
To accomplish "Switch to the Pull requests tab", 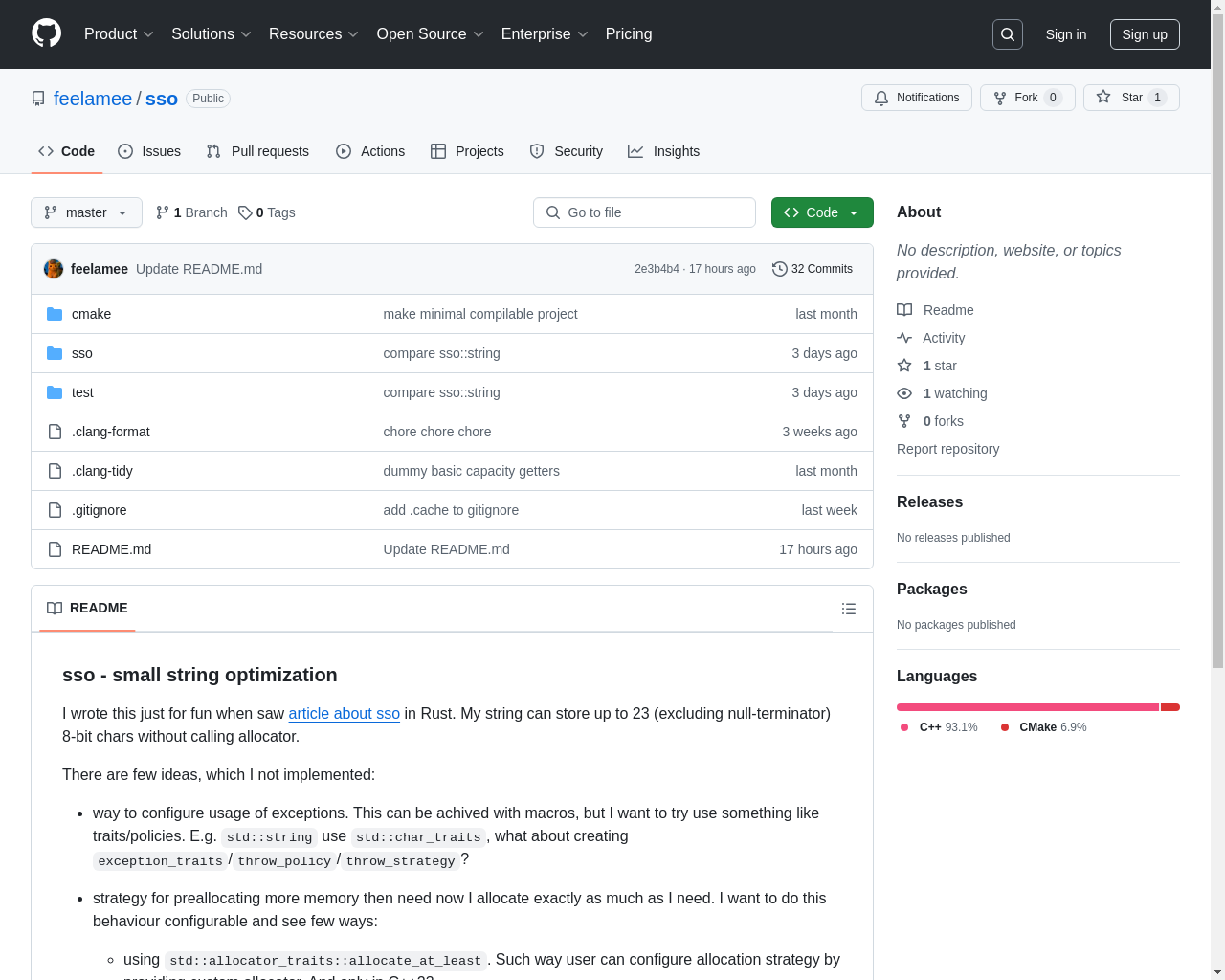I will tap(257, 151).
